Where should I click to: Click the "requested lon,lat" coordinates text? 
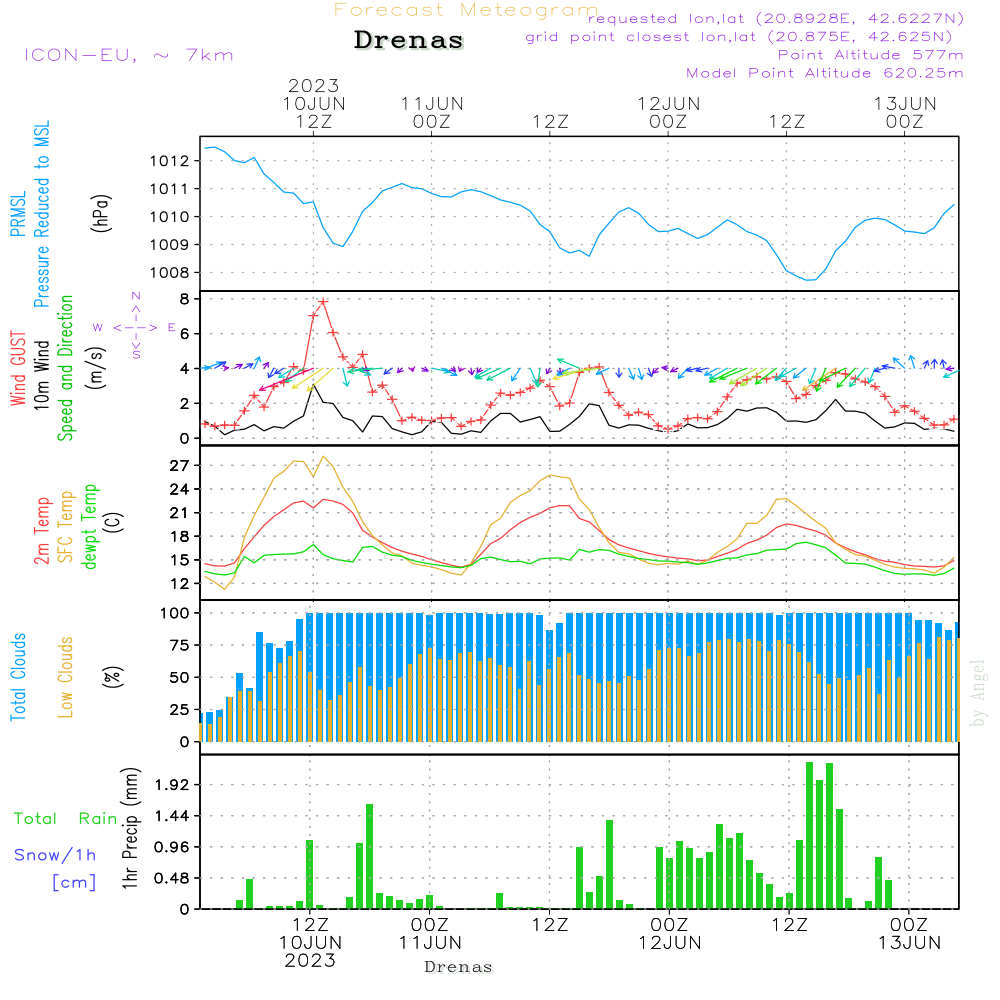(776, 19)
